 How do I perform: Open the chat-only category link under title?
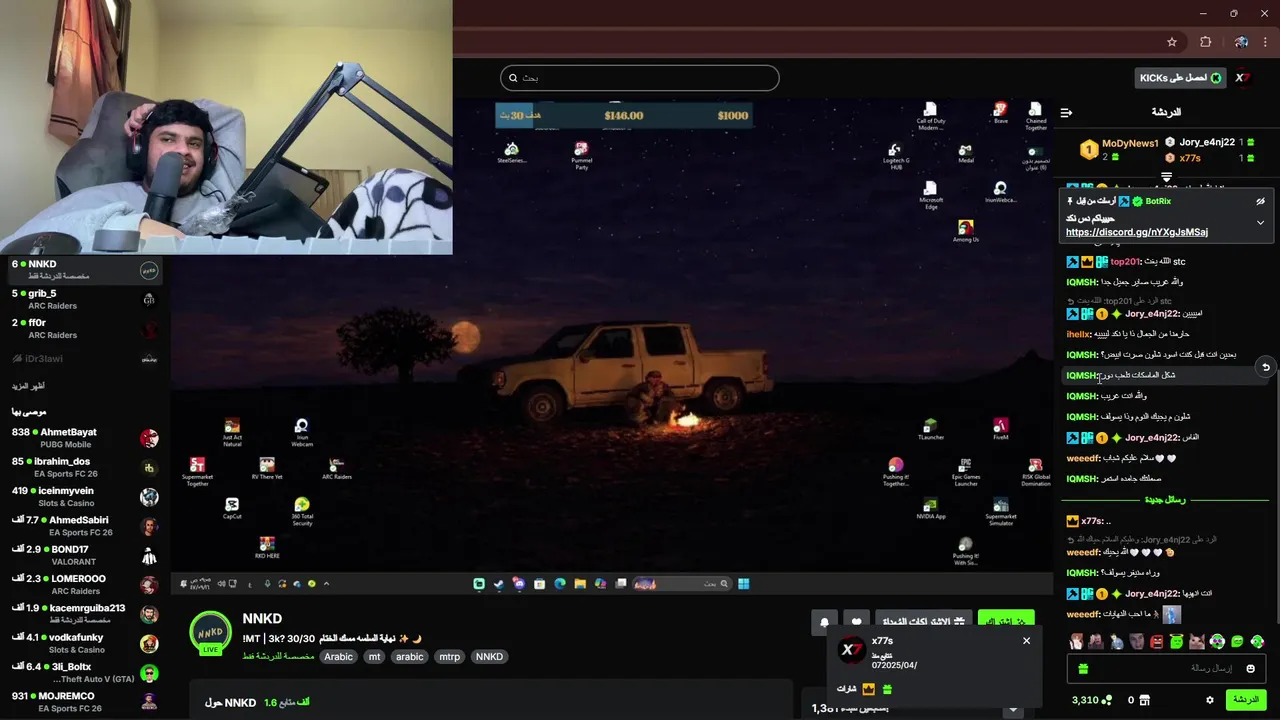pyautogui.click(x=278, y=657)
